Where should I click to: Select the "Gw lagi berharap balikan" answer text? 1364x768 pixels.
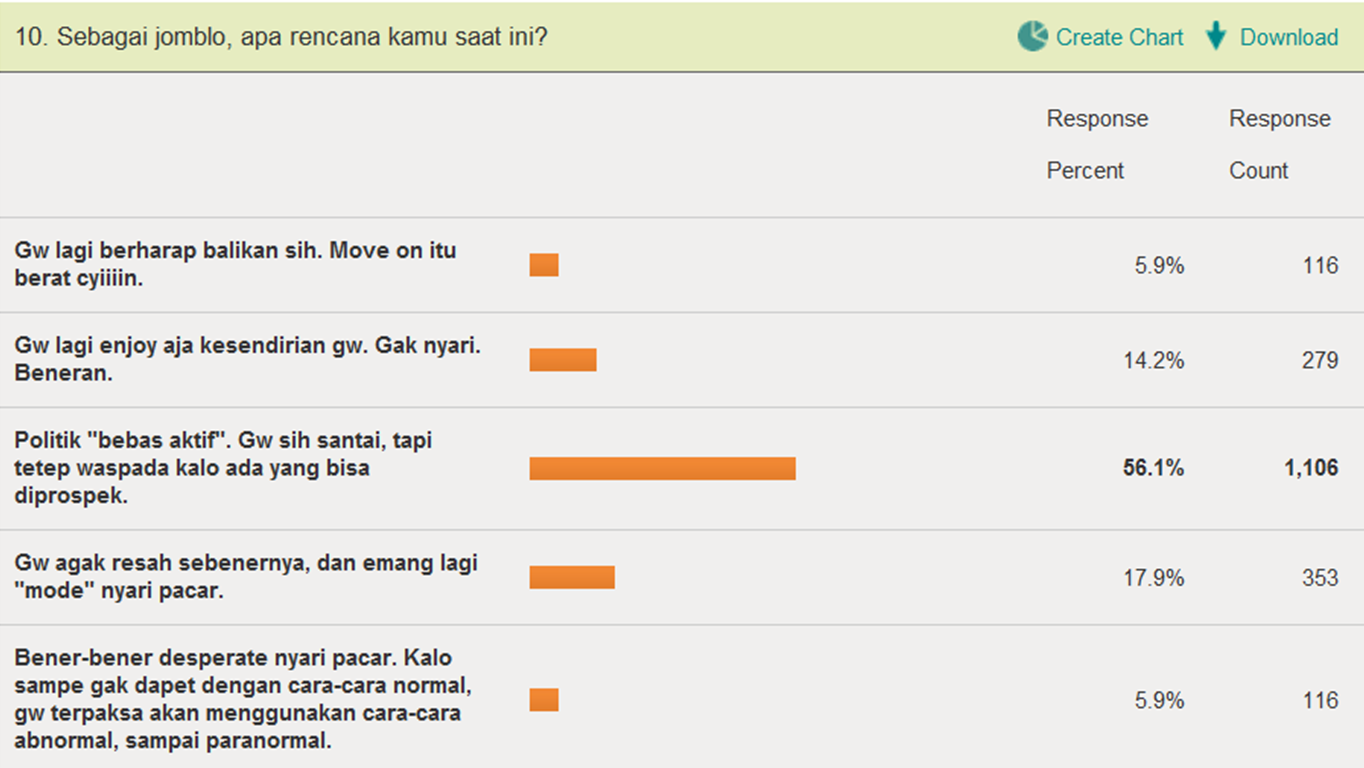[x=235, y=264]
